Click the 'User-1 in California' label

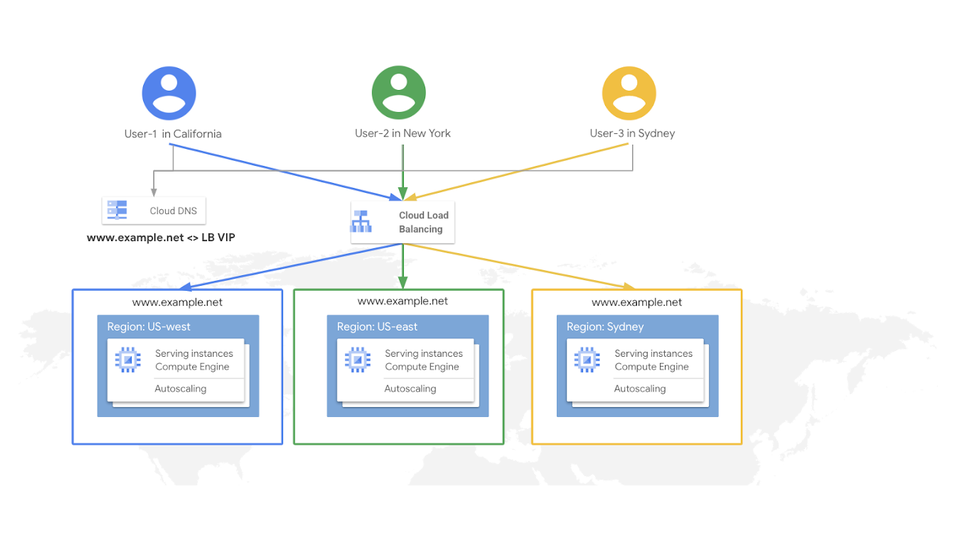[x=173, y=134]
